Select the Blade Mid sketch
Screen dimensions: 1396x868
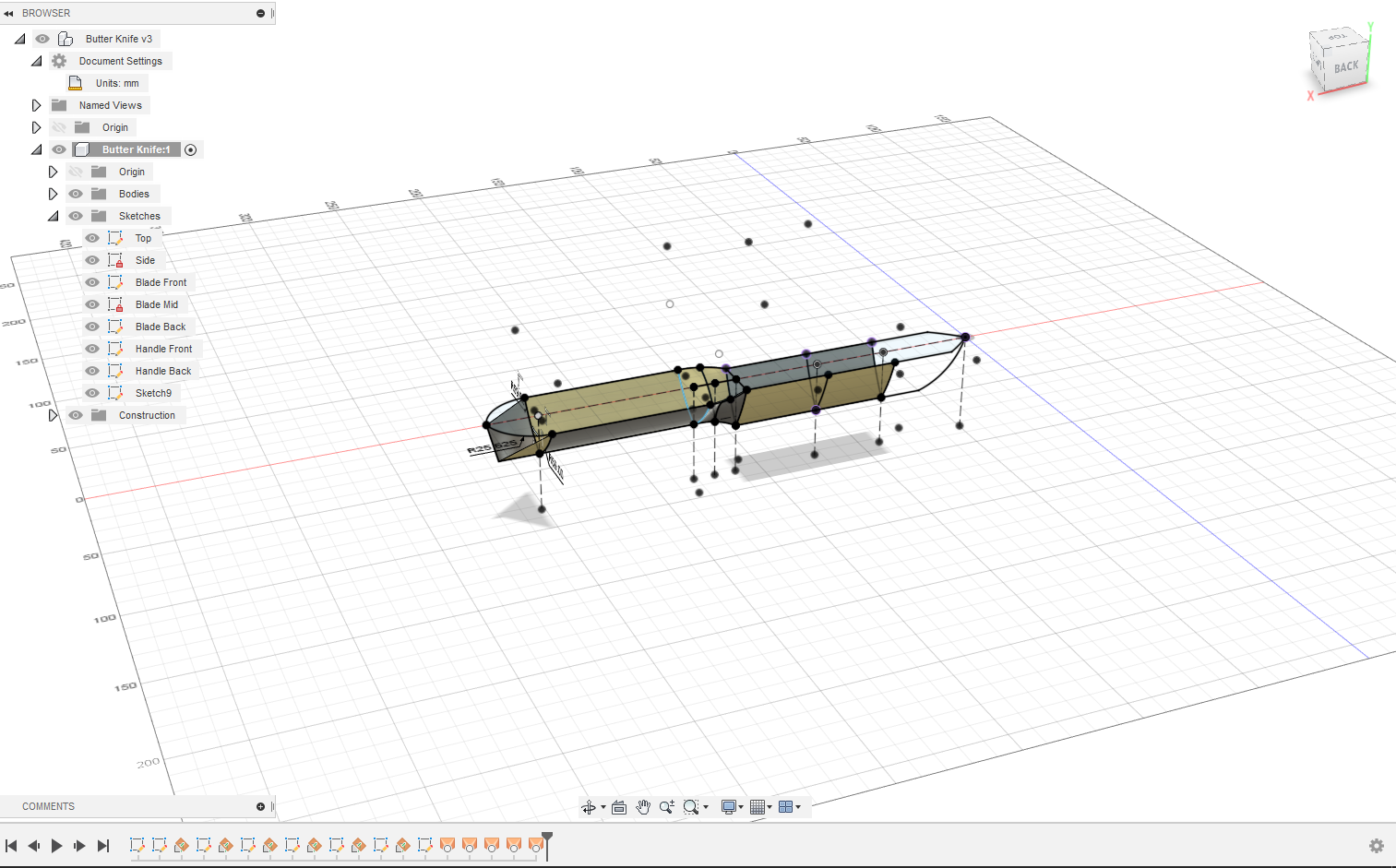(x=156, y=304)
